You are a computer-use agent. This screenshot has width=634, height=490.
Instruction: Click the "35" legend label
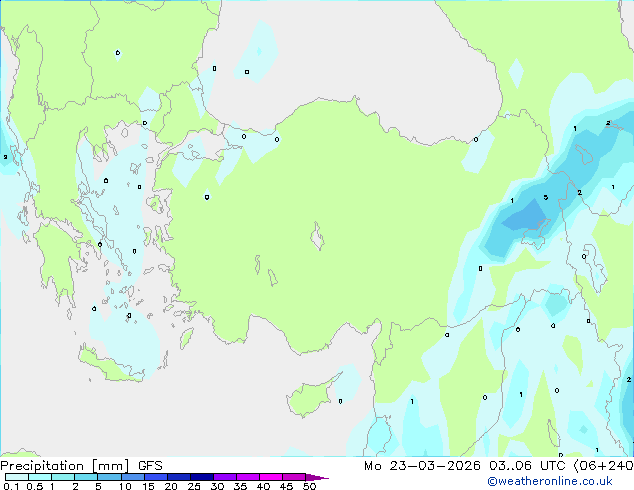click(240, 486)
